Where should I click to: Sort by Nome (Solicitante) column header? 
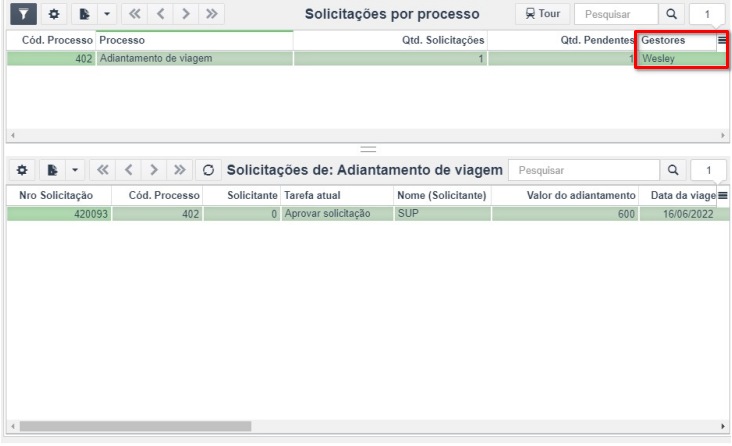442,195
